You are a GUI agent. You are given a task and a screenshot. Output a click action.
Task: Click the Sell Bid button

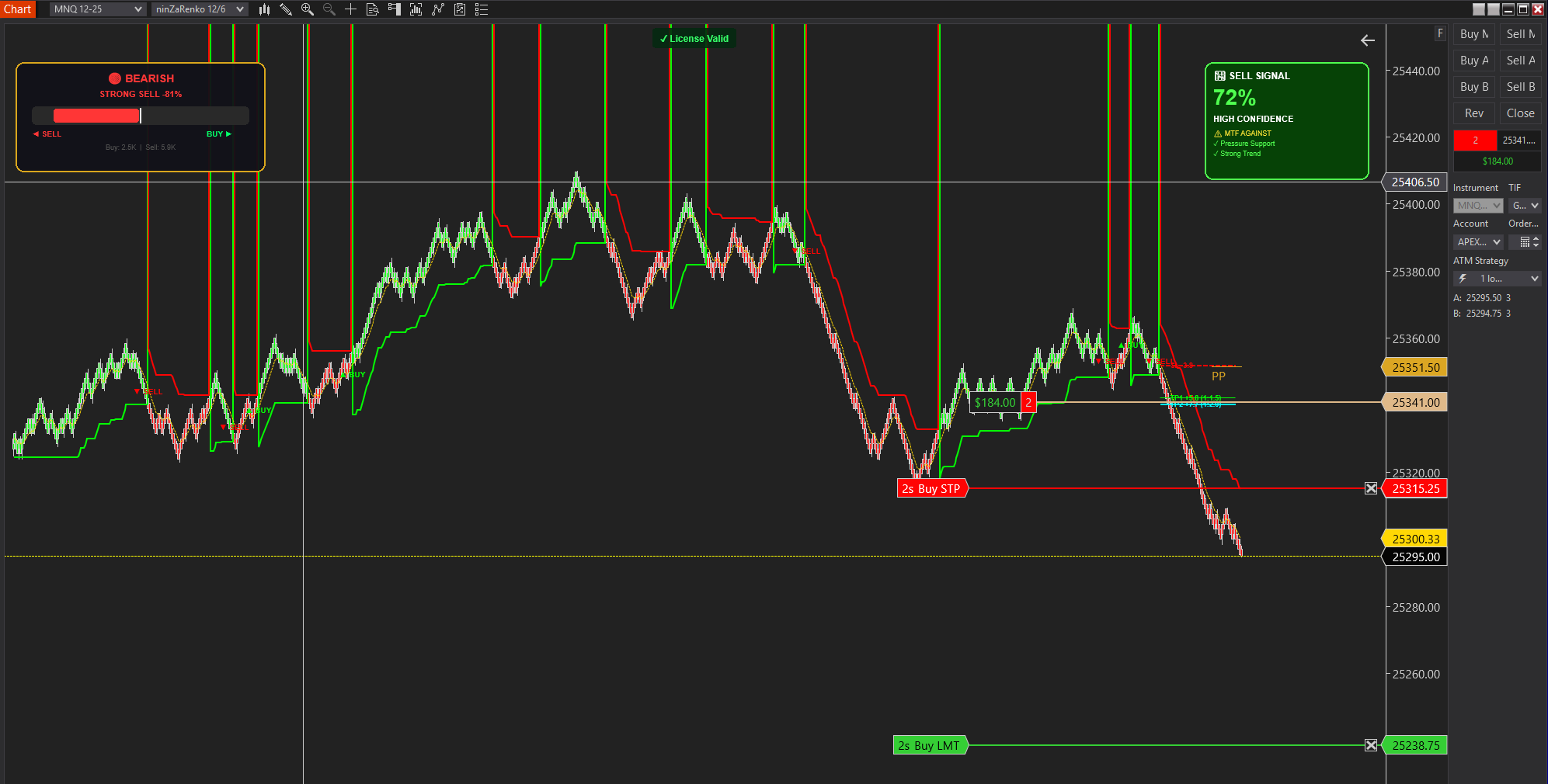pos(1520,87)
